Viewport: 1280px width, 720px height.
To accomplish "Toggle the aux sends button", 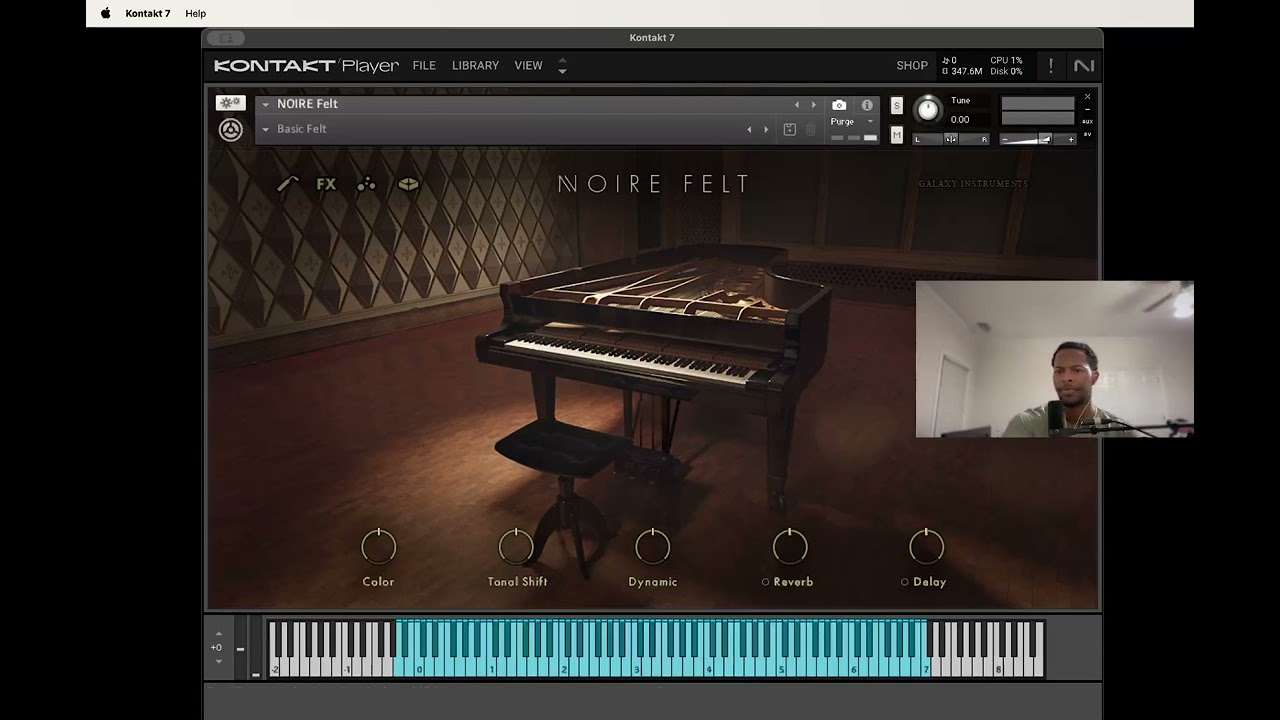I will 1087,121.
